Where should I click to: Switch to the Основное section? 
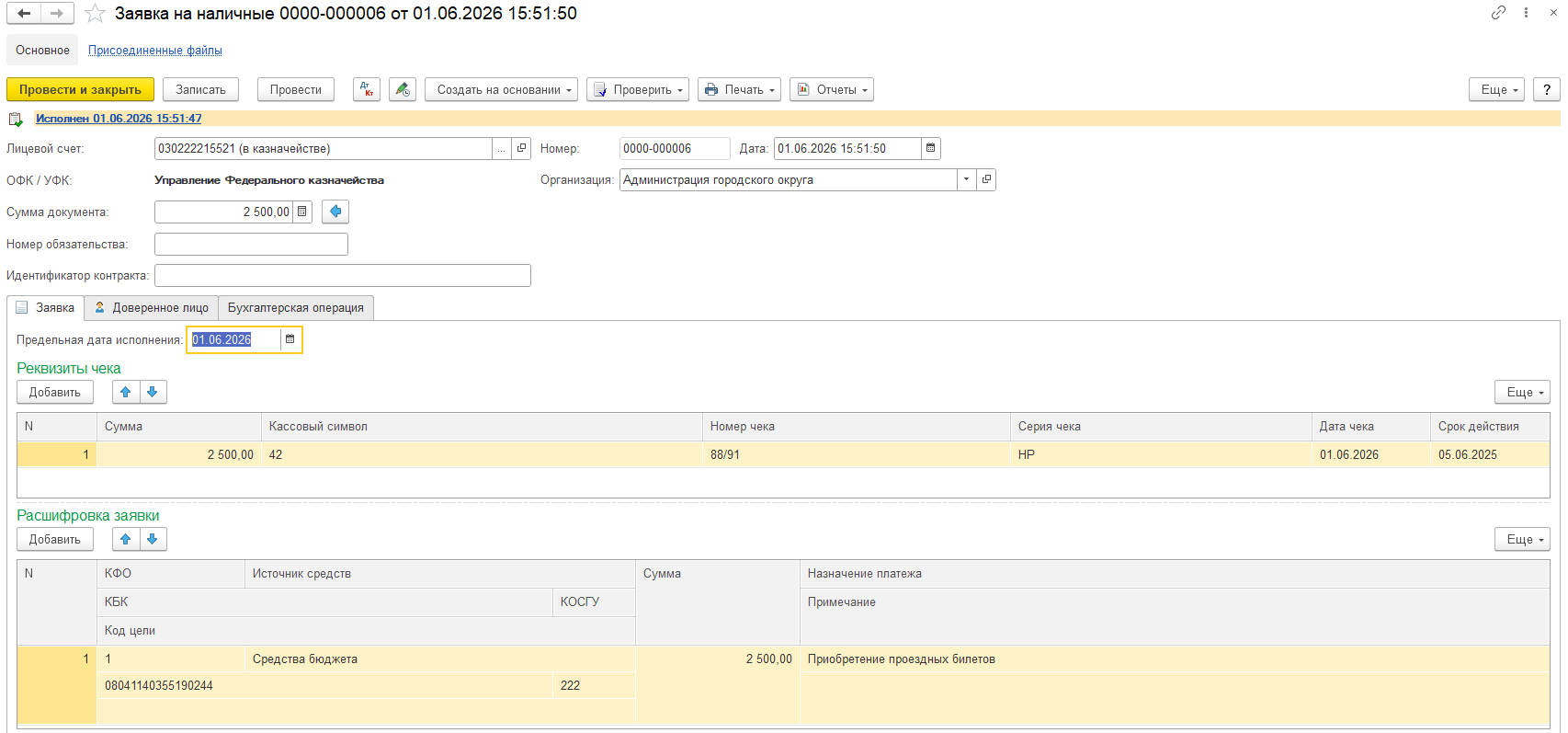click(42, 51)
